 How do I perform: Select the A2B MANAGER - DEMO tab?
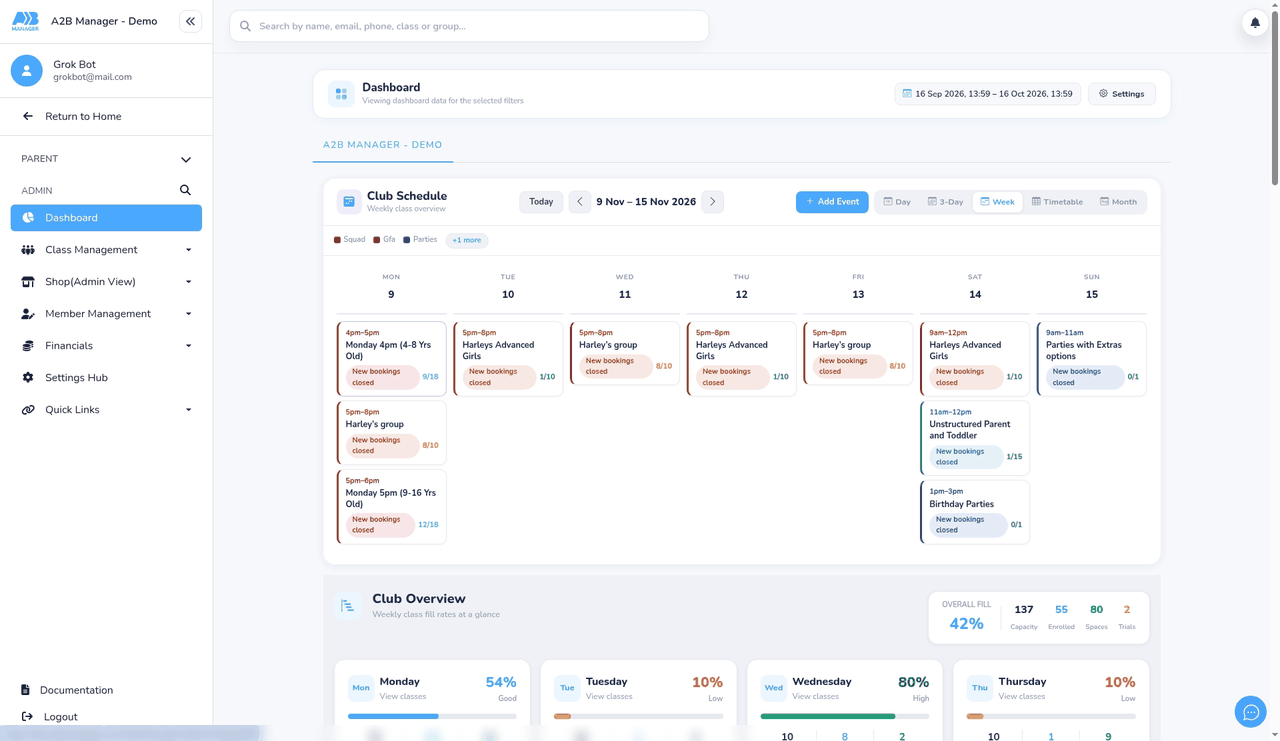382,145
